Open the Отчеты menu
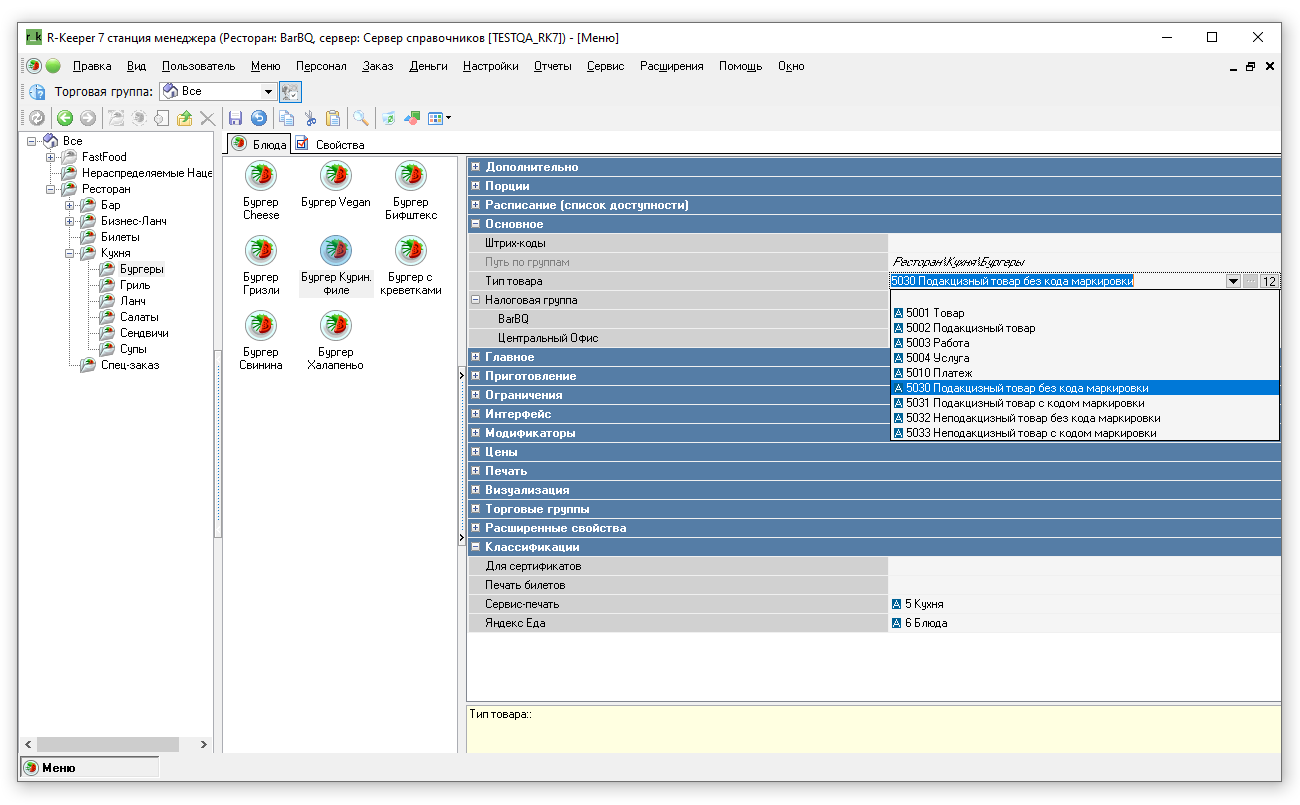The image size is (1300, 805). (552, 66)
